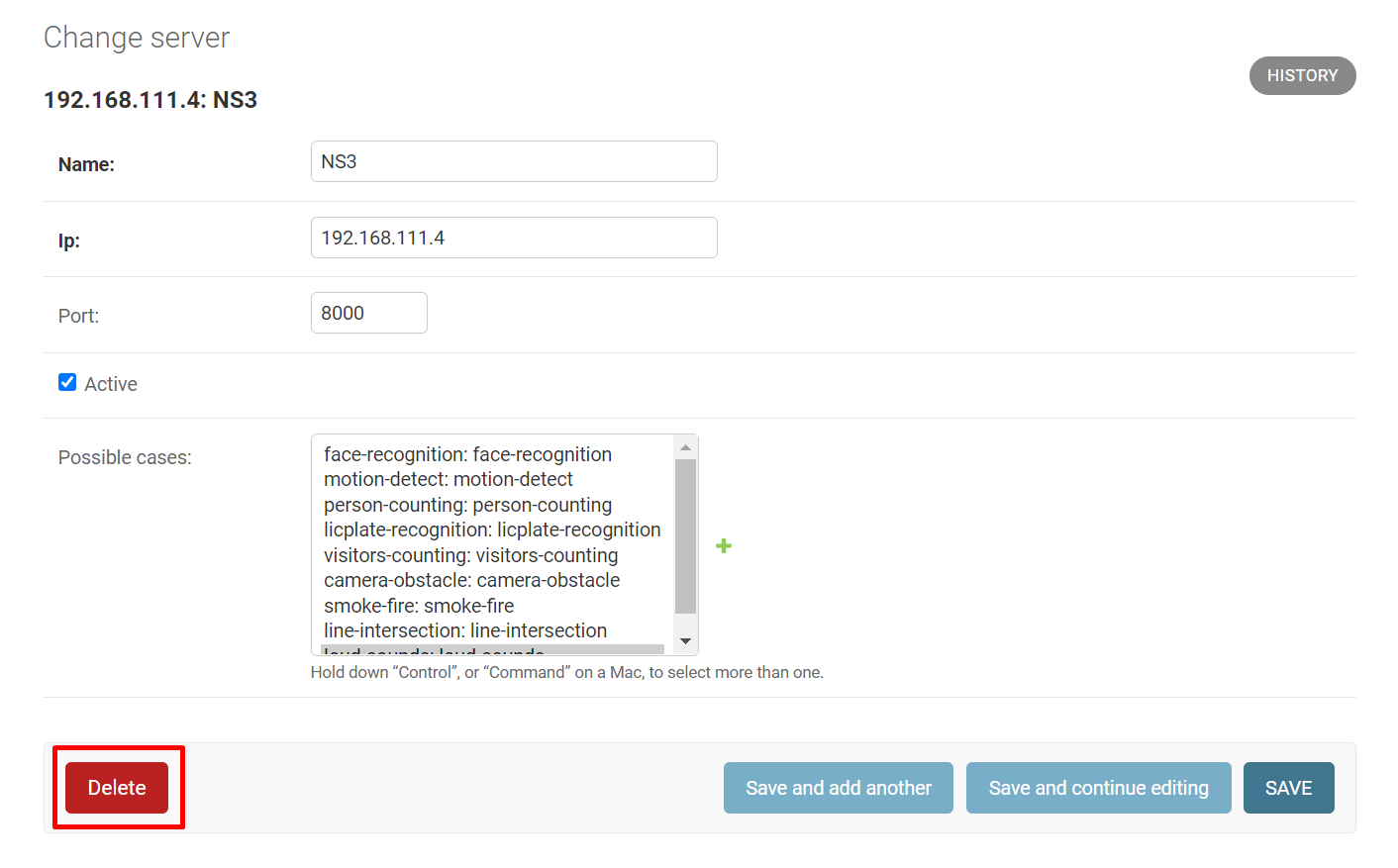Select licplate-recognition case option
Viewport: 1398px width, 868px height.
(x=492, y=530)
